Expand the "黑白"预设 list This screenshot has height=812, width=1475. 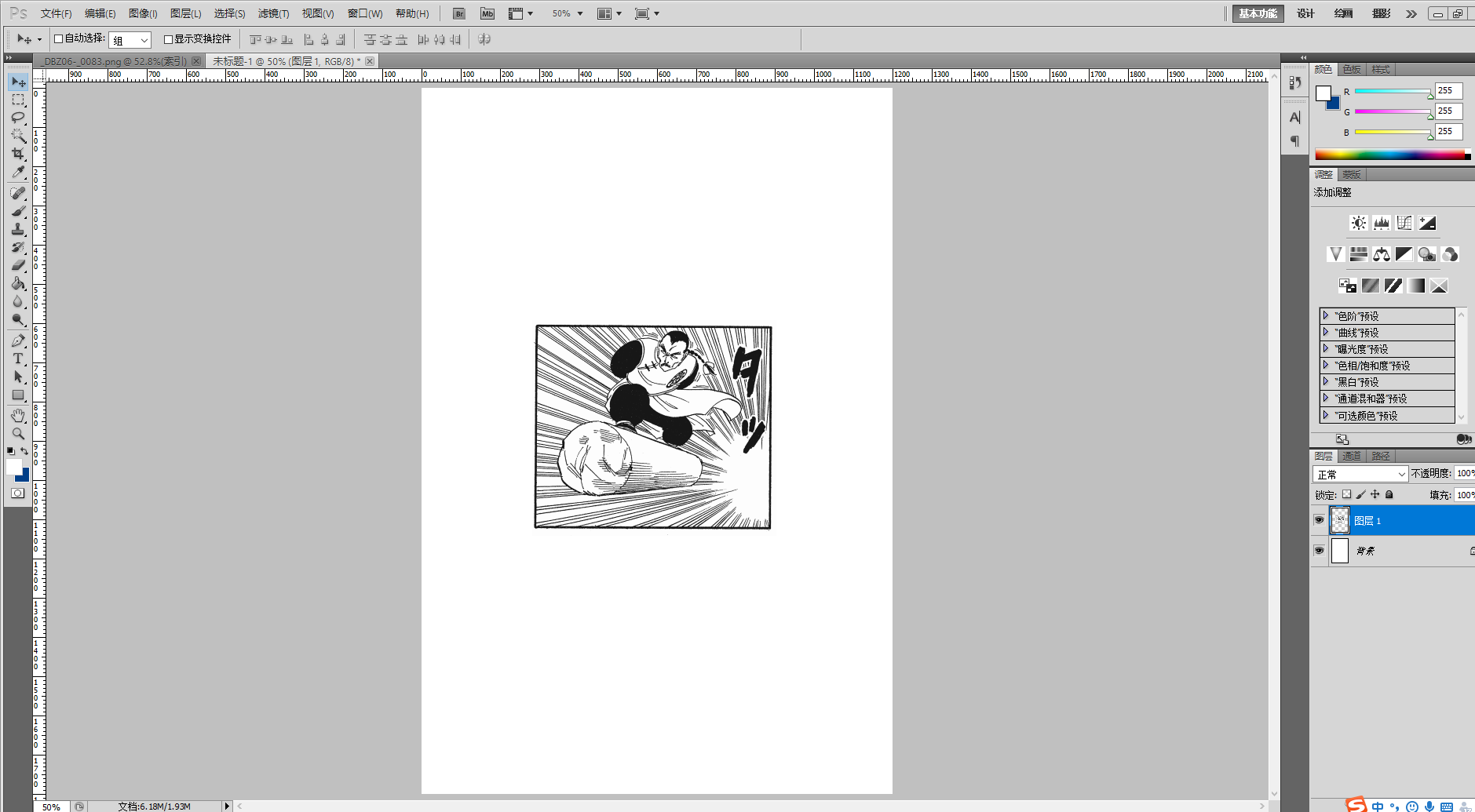pyautogui.click(x=1326, y=381)
